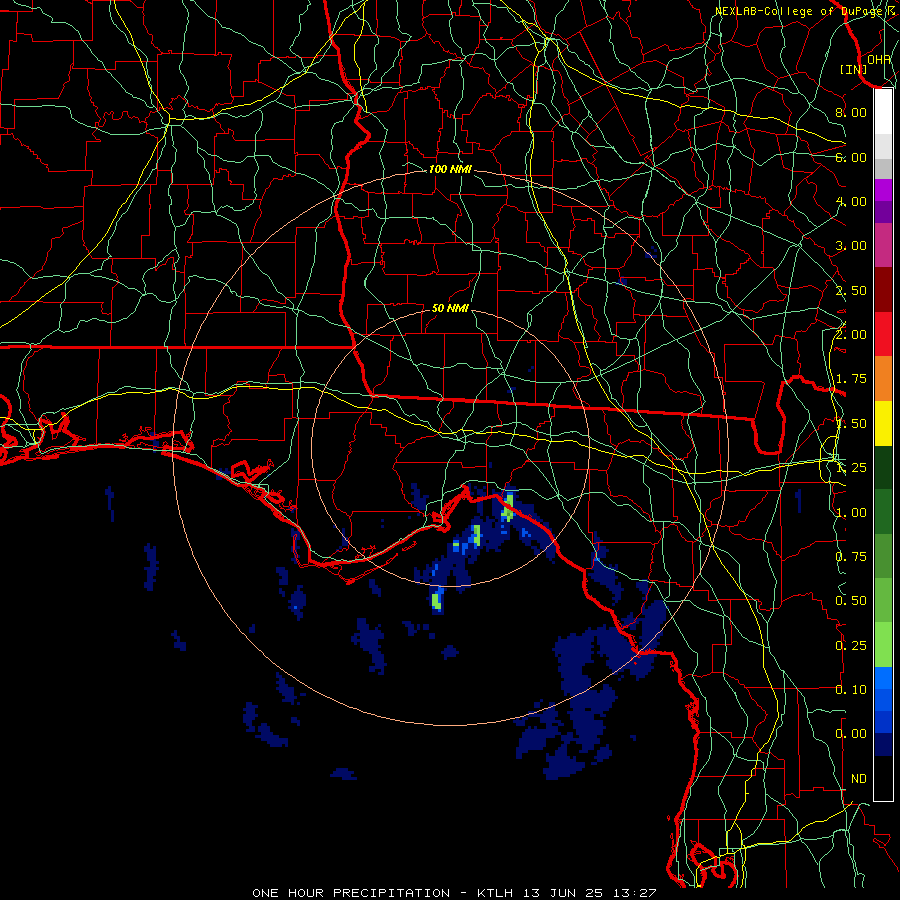The image size is (900, 900).
Task: Click the [IN] units label
Action: pos(854,69)
